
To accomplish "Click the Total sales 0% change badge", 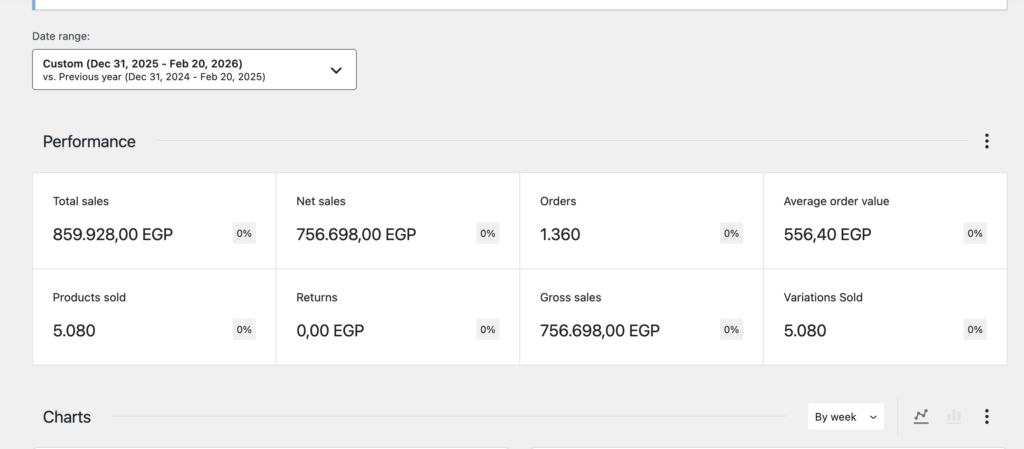I will (244, 234).
